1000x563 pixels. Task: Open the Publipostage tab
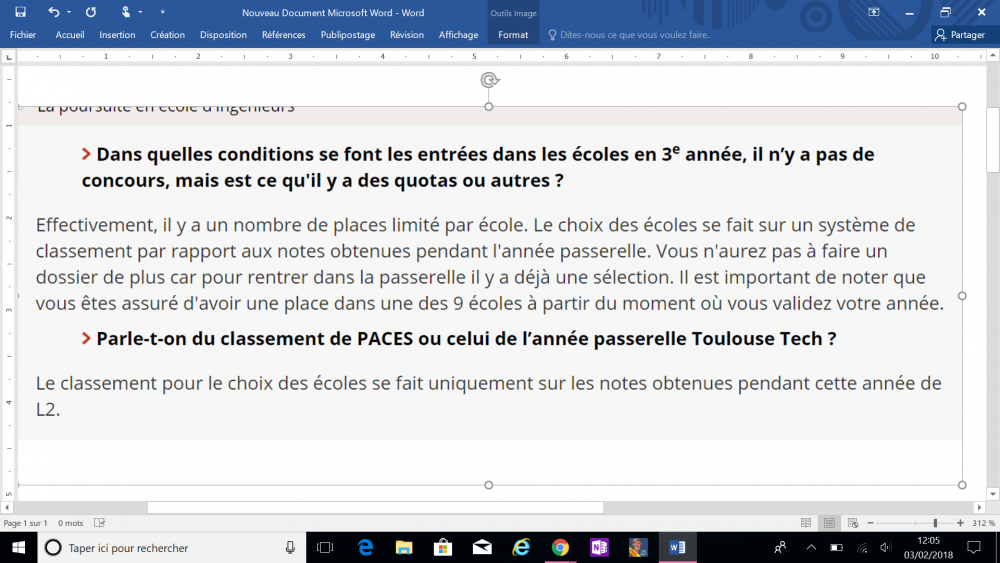click(348, 35)
